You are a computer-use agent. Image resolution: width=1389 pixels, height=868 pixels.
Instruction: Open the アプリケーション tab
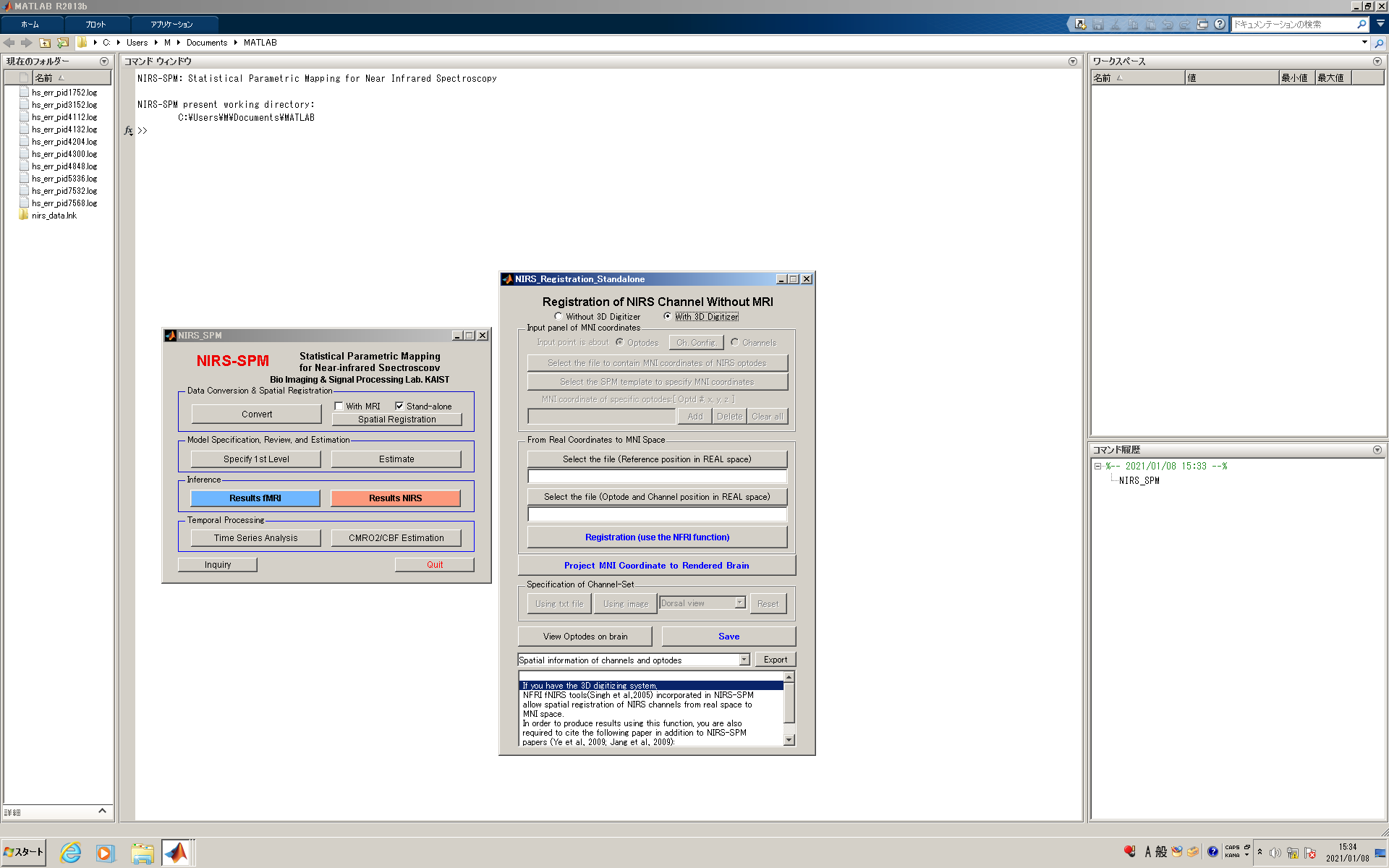coord(171,24)
